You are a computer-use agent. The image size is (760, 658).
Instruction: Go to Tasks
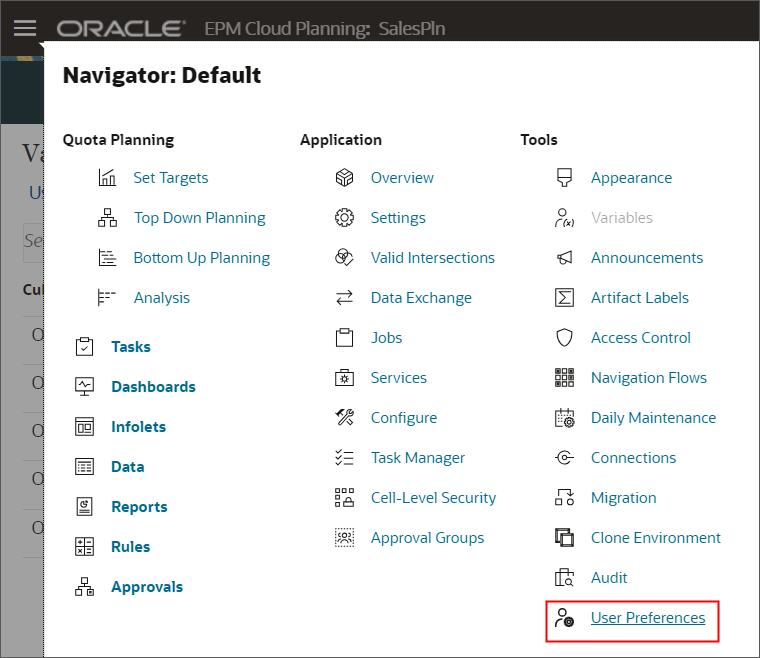click(131, 347)
